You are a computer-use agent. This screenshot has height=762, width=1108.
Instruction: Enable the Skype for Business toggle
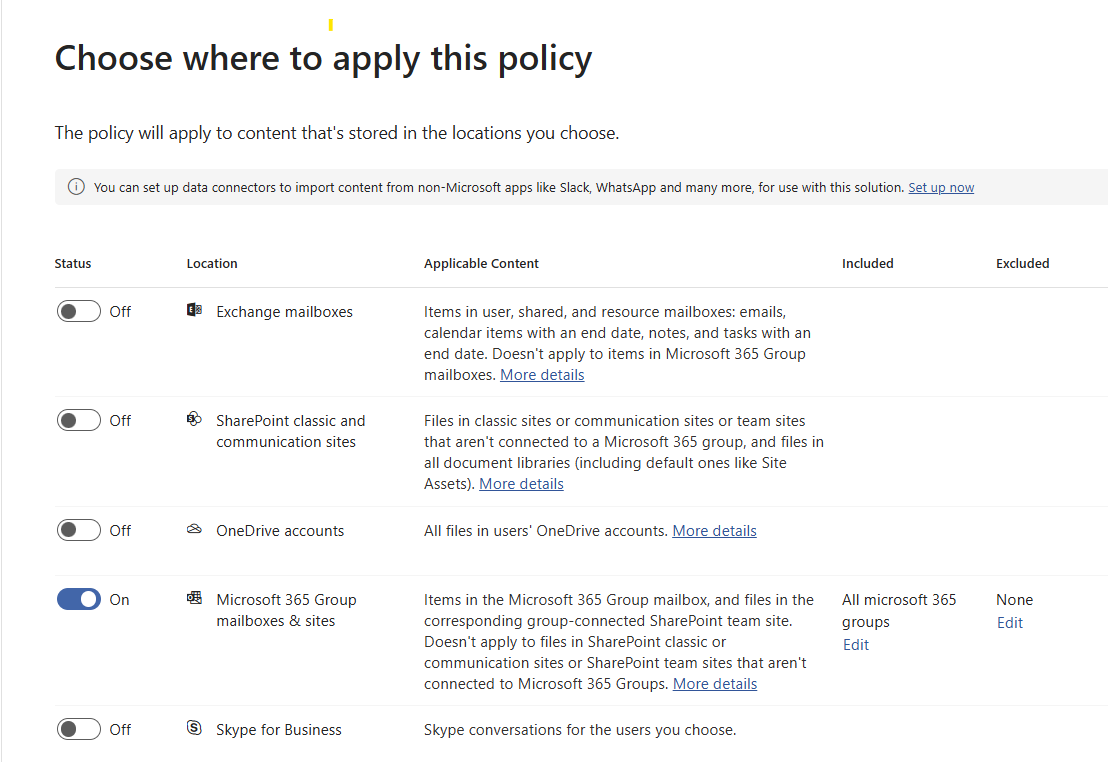[x=79, y=729]
